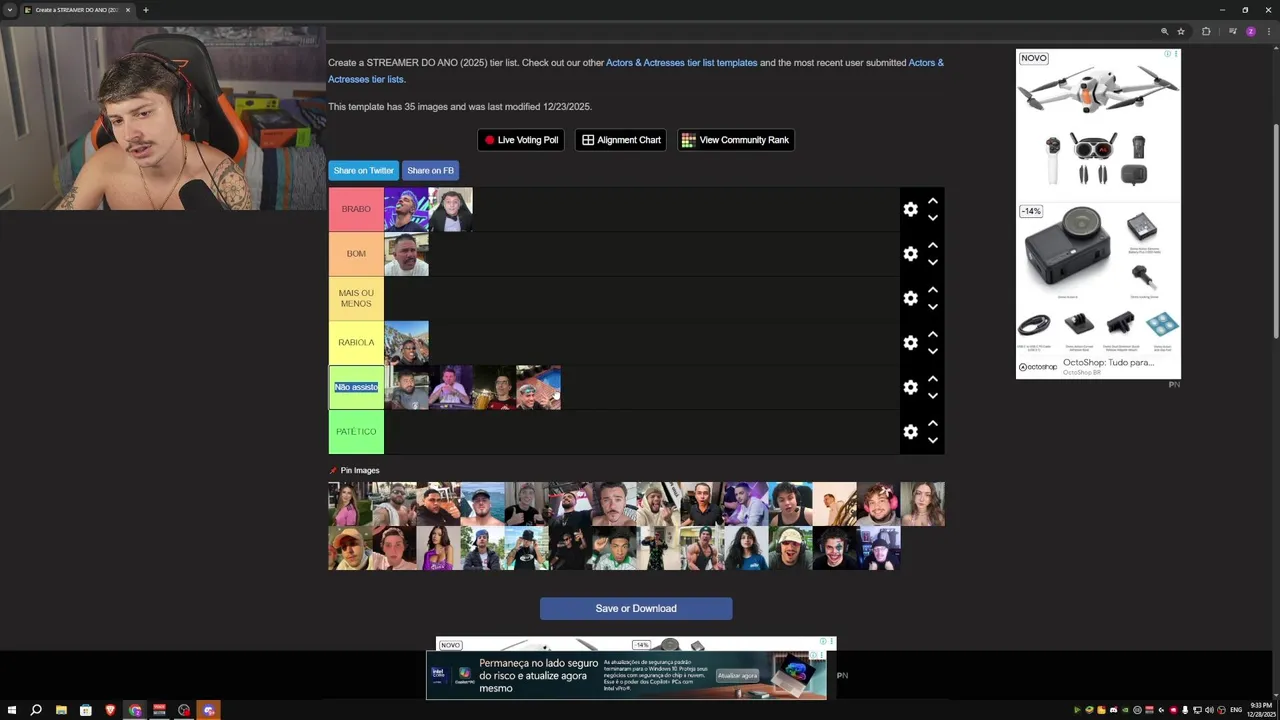Open Windows Start menu
The height and width of the screenshot is (720, 1280).
tap(12, 710)
